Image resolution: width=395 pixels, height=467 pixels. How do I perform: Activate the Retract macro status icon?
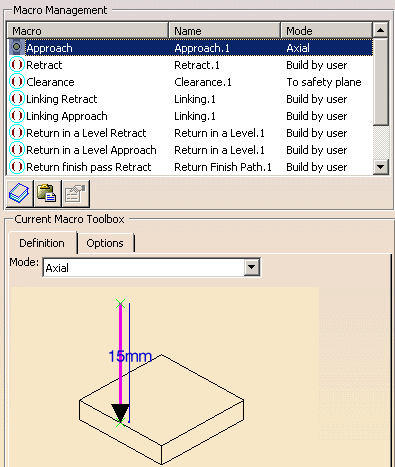(16, 65)
